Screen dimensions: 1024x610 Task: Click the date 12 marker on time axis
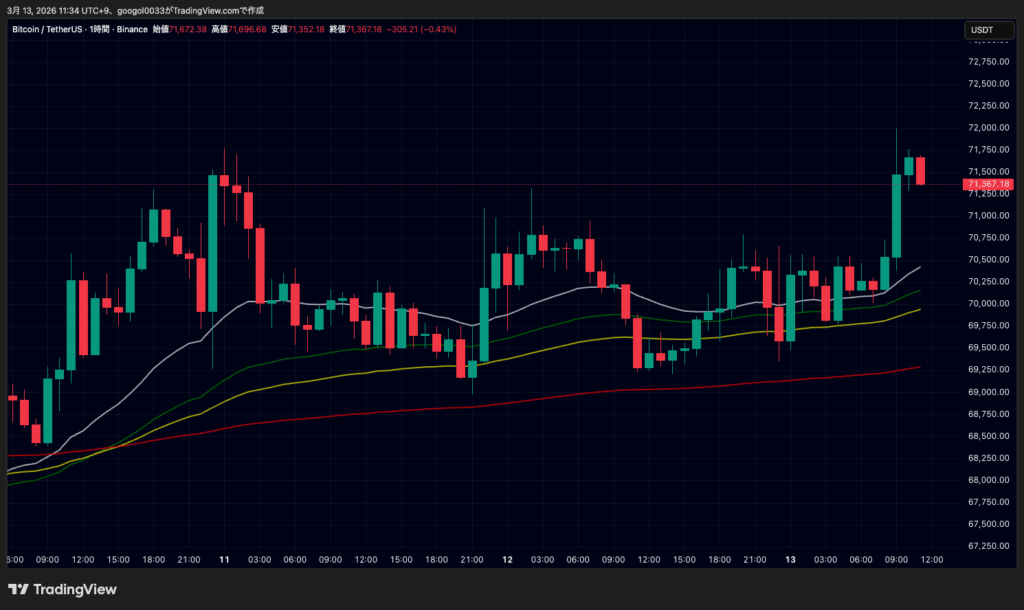(507, 560)
